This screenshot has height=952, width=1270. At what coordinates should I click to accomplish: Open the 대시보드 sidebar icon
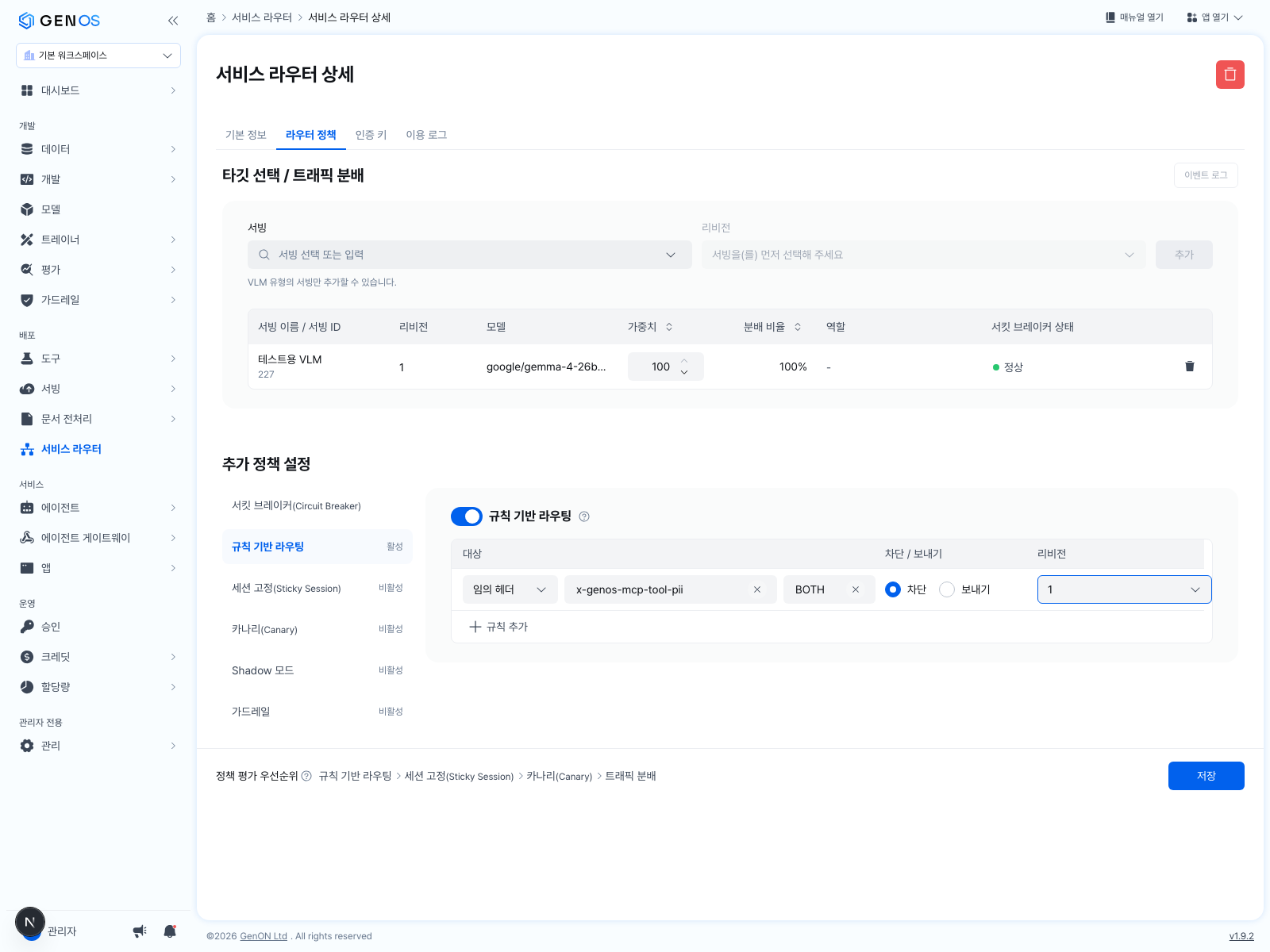point(27,90)
